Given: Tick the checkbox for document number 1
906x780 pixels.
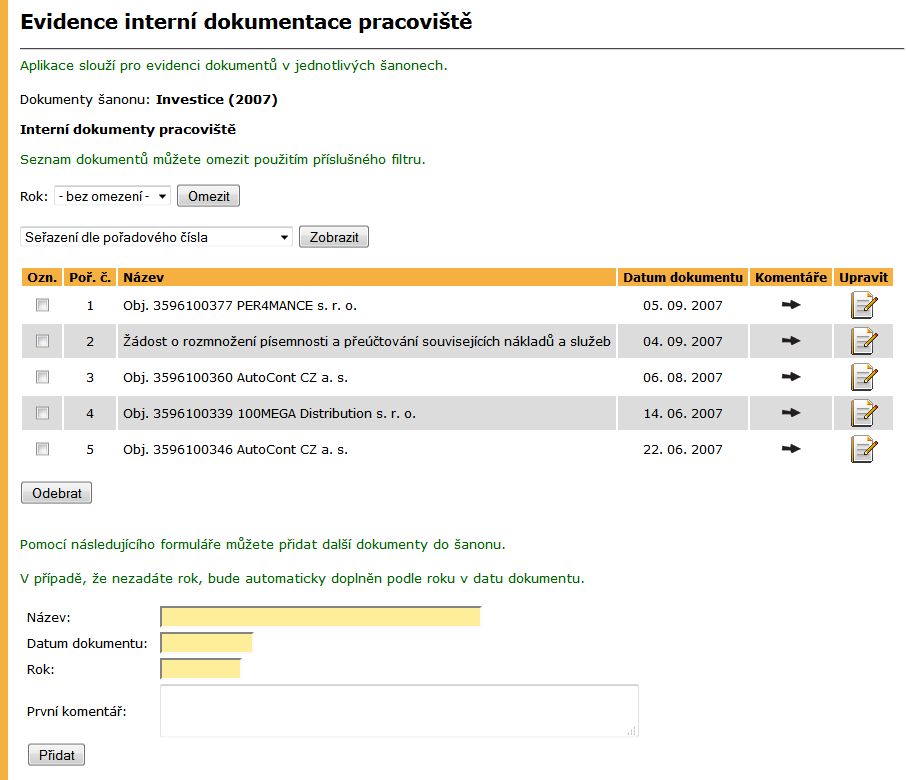Looking at the screenshot, I should (42, 304).
